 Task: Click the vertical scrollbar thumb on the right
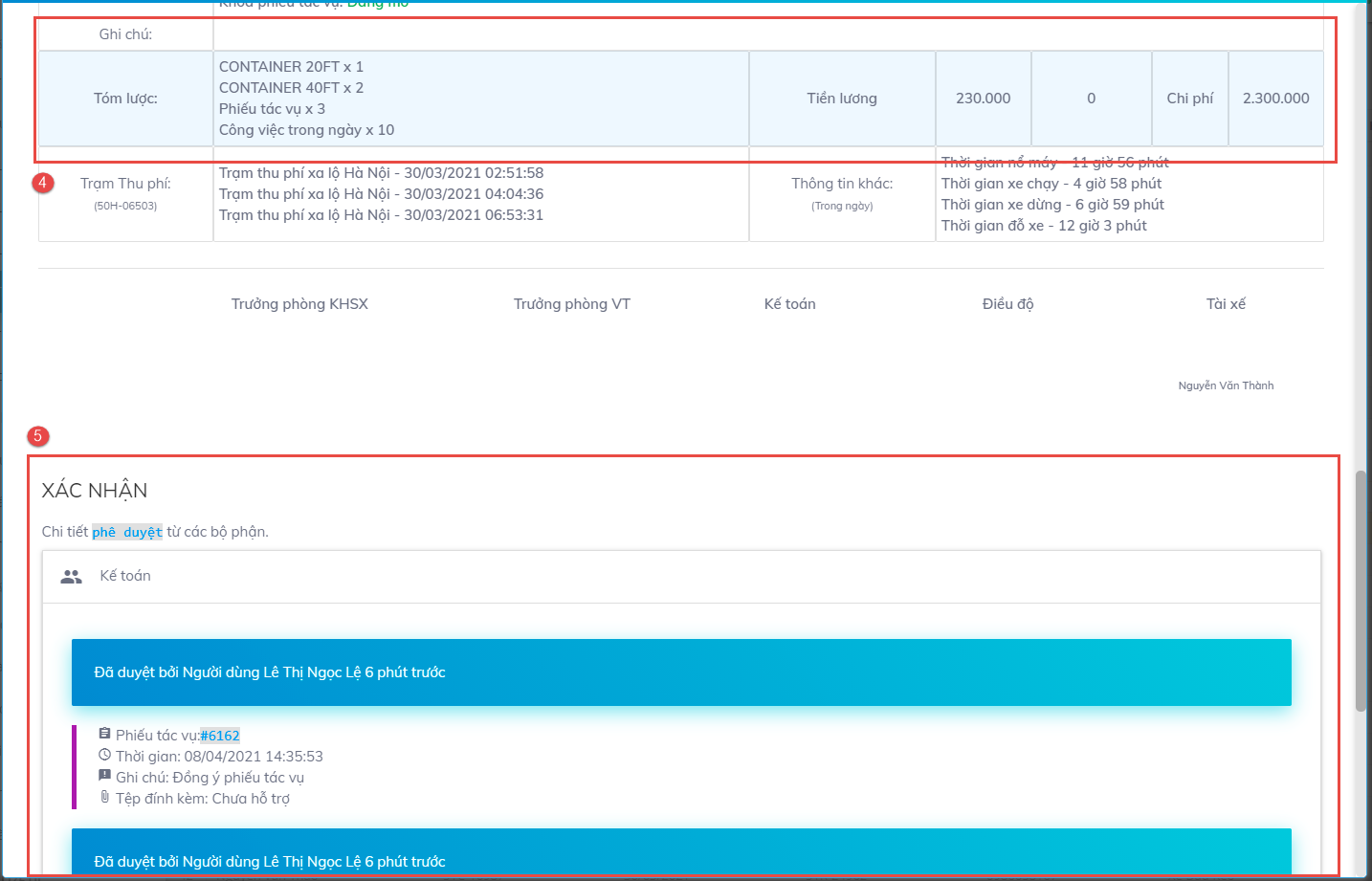click(1361, 591)
